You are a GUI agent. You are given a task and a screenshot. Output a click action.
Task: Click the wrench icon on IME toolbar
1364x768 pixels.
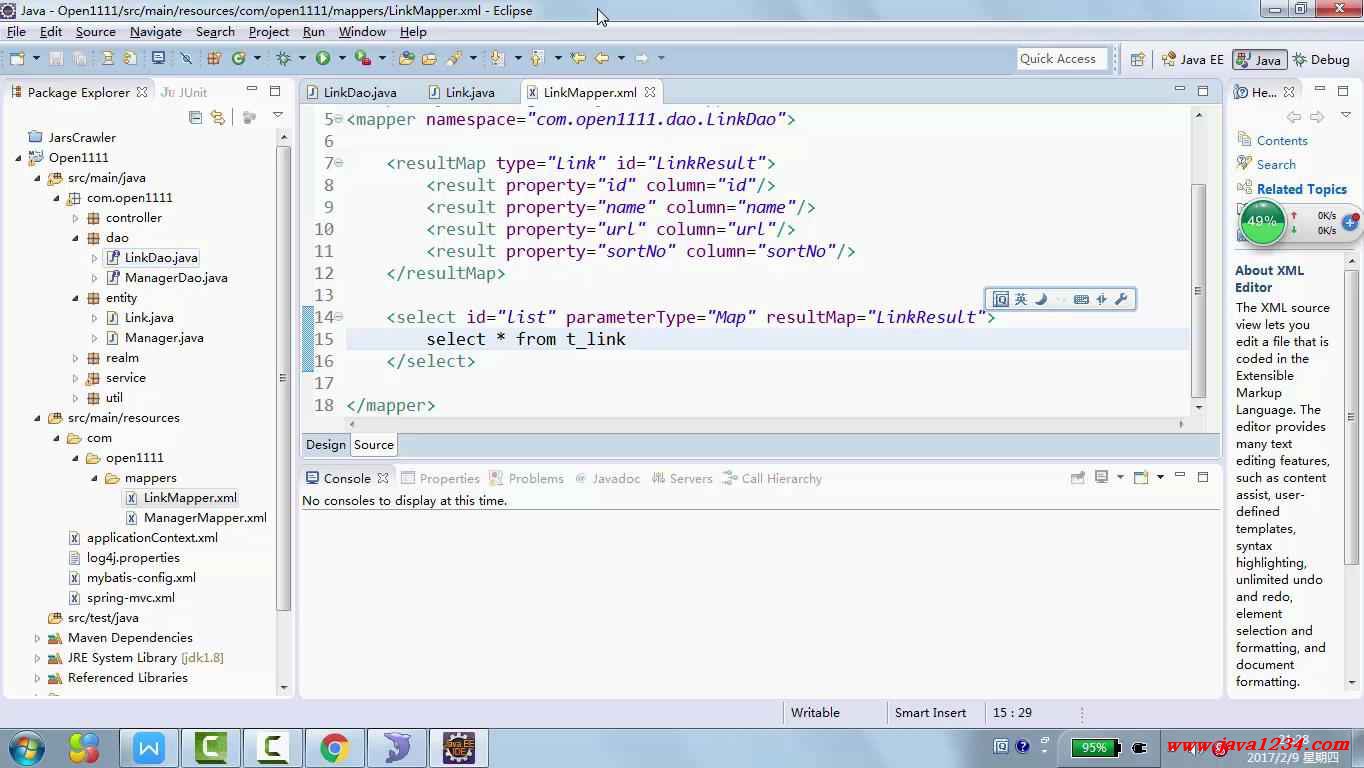pos(1121,299)
